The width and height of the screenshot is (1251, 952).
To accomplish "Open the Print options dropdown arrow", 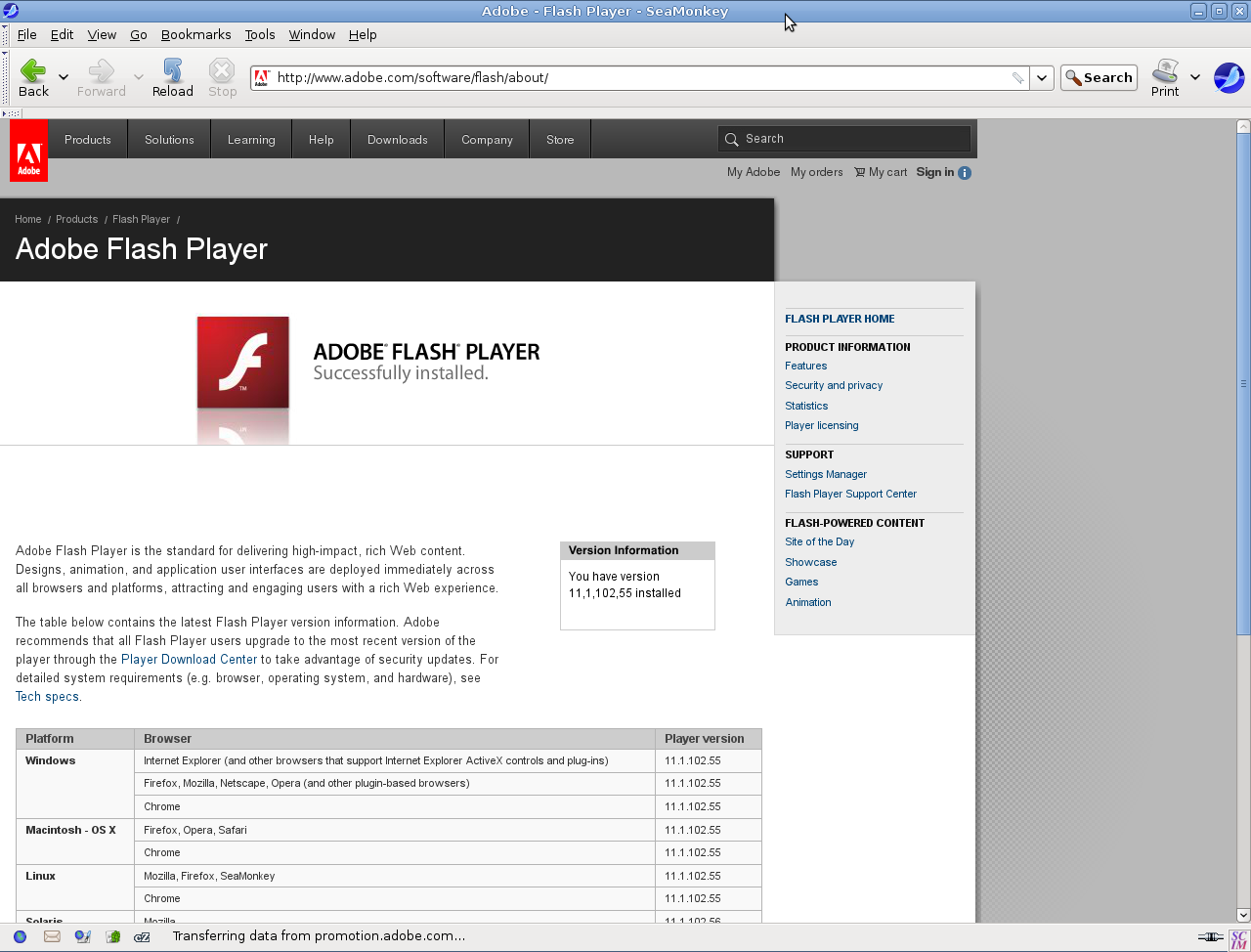I will 1195,77.
